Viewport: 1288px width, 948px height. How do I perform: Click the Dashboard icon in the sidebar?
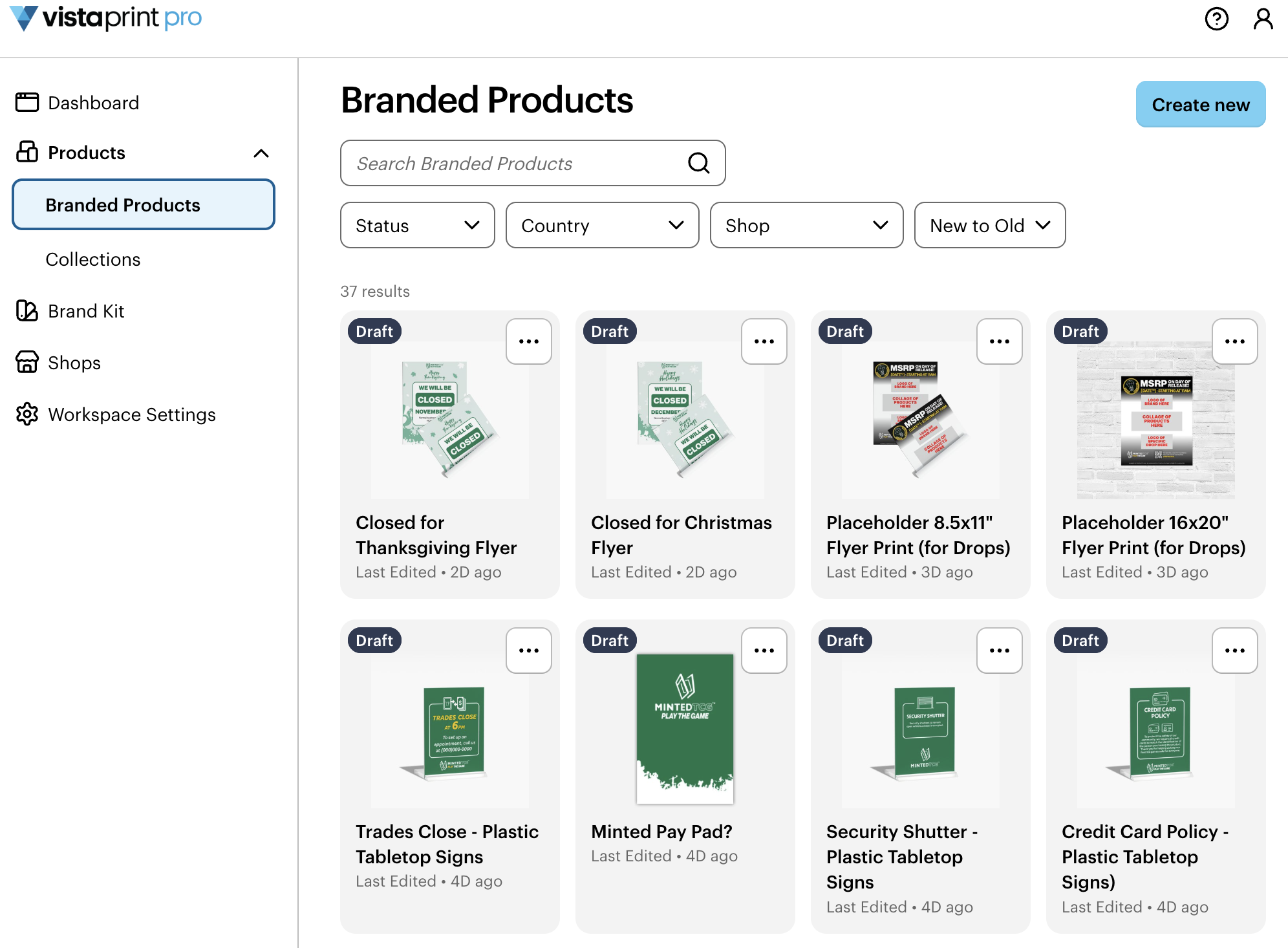click(27, 102)
